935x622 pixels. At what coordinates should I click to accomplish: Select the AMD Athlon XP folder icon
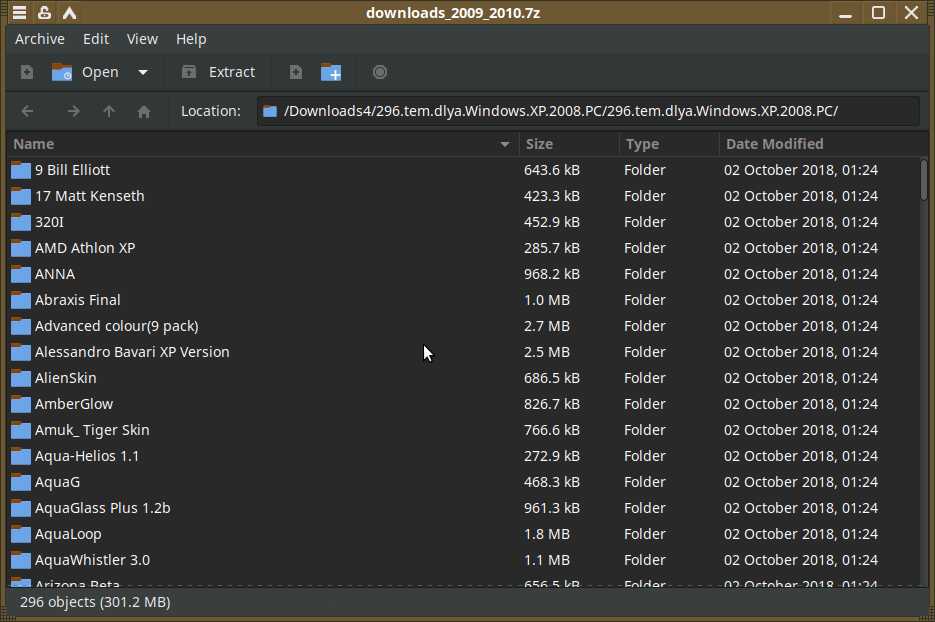tap(21, 248)
